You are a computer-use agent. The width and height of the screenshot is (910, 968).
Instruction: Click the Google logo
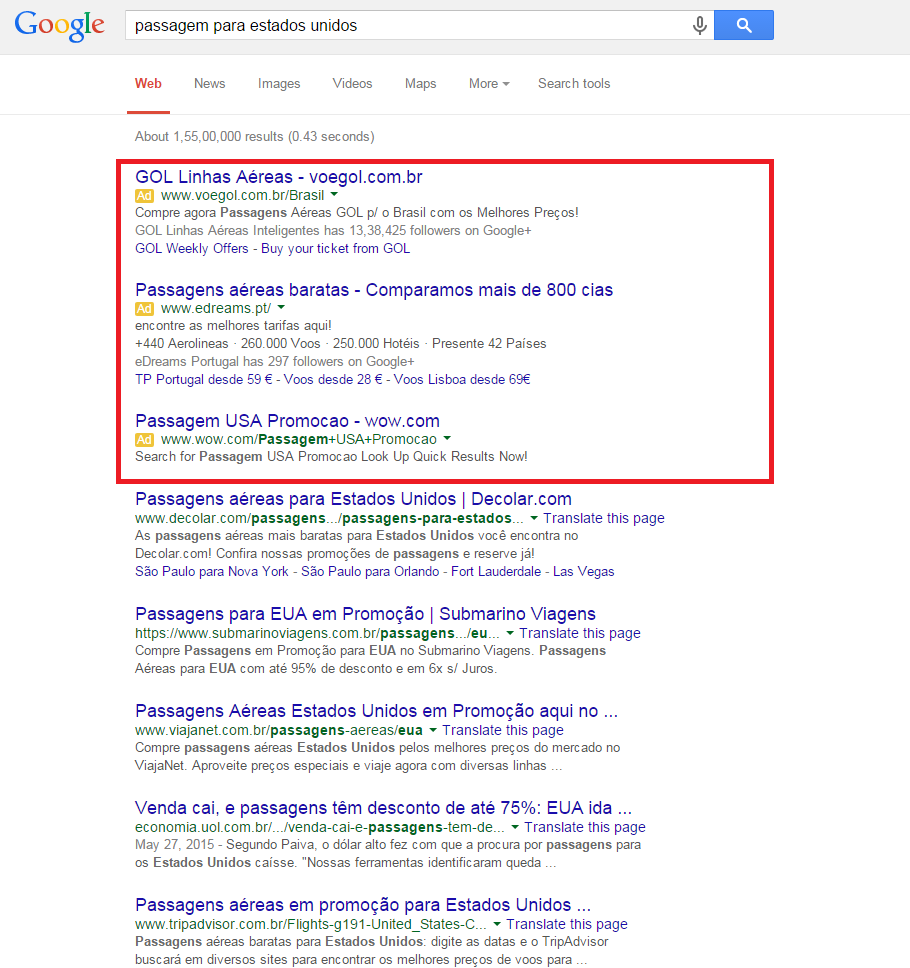coord(59,26)
